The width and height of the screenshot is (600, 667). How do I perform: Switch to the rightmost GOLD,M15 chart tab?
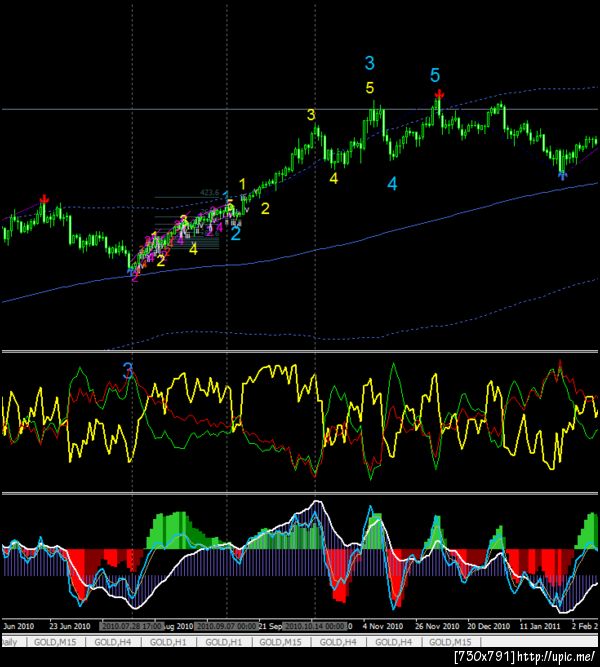coord(450,641)
